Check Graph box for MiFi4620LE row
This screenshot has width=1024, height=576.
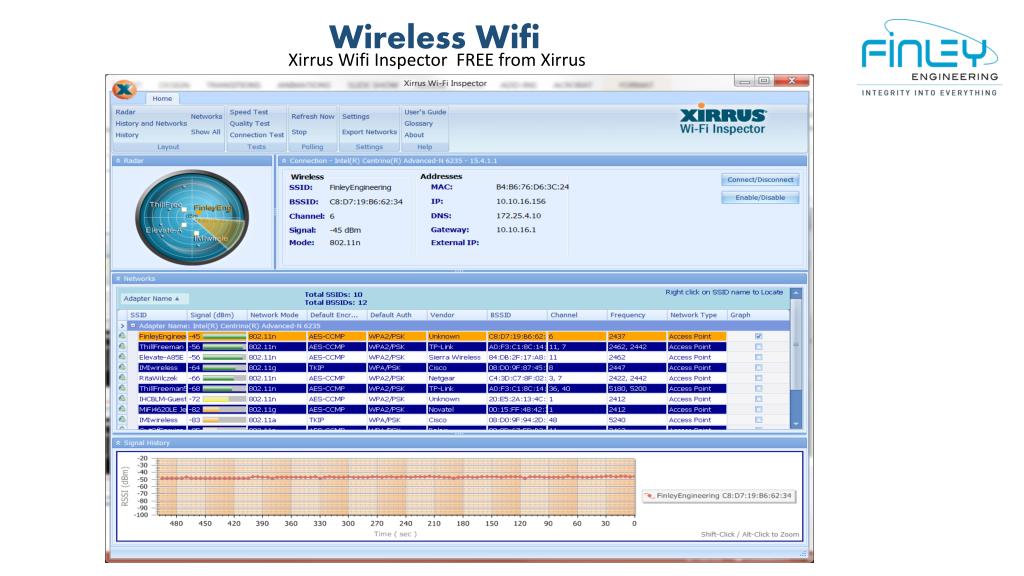758,409
